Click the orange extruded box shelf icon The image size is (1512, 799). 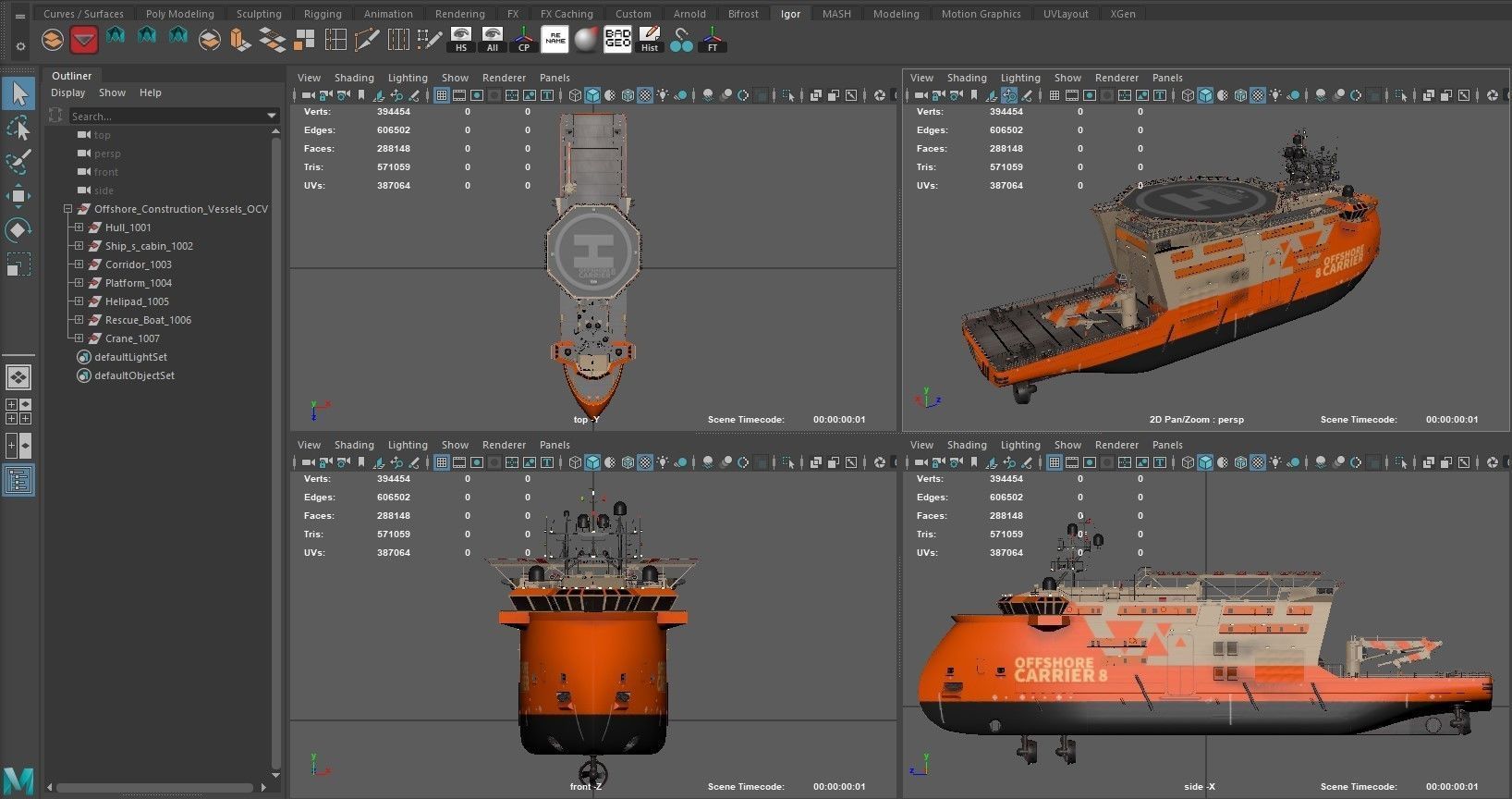tap(240, 40)
